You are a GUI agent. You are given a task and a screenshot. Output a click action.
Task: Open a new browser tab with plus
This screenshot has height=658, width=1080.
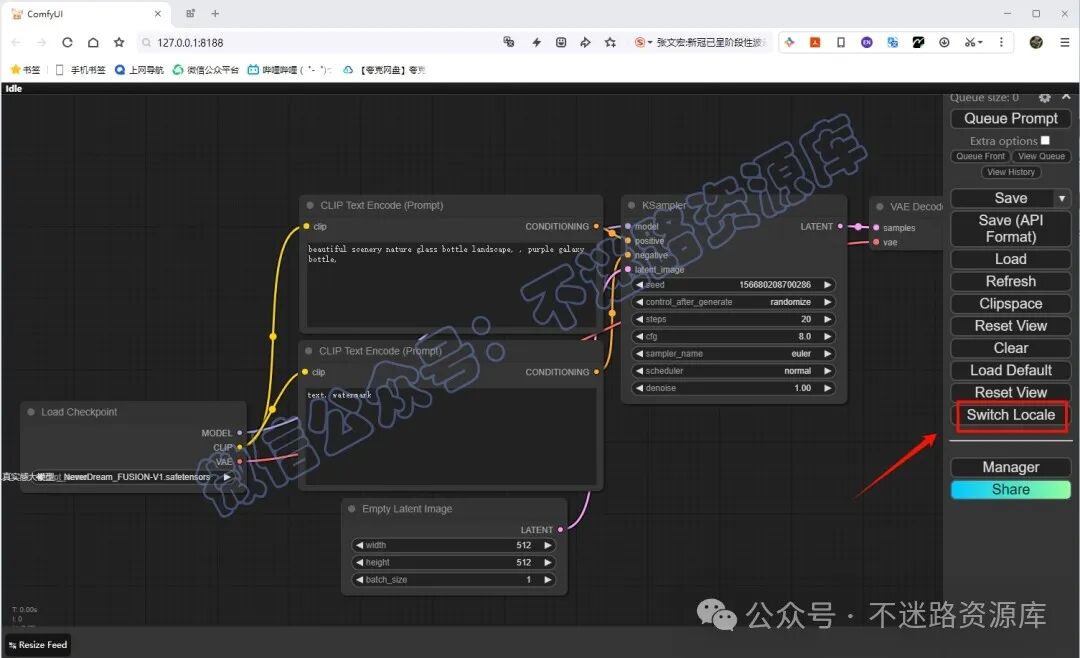tap(215, 13)
